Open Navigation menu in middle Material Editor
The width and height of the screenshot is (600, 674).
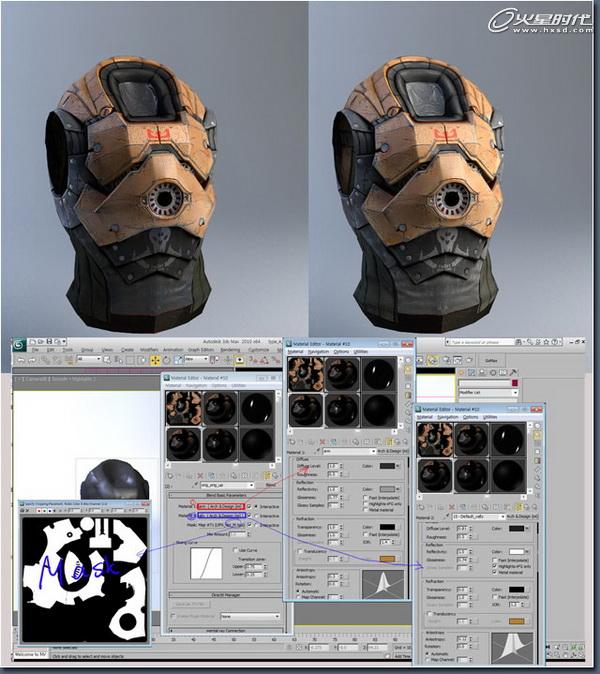point(318,352)
